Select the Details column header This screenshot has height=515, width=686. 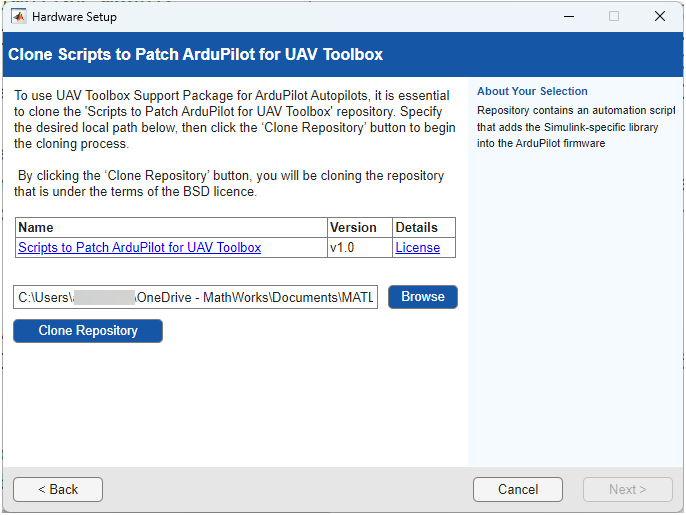tap(416, 227)
